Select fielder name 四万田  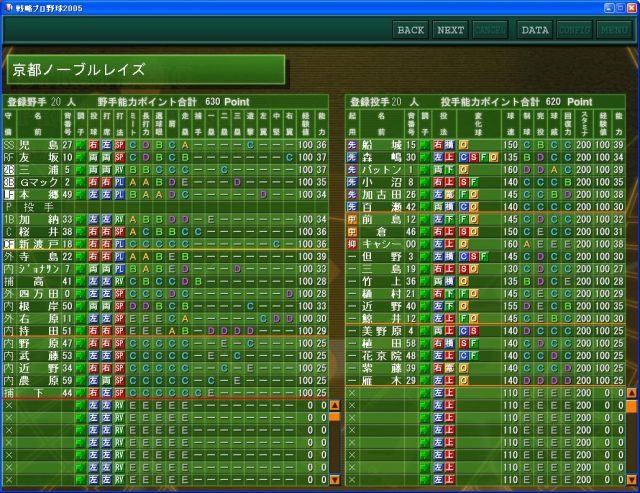click(x=38, y=294)
